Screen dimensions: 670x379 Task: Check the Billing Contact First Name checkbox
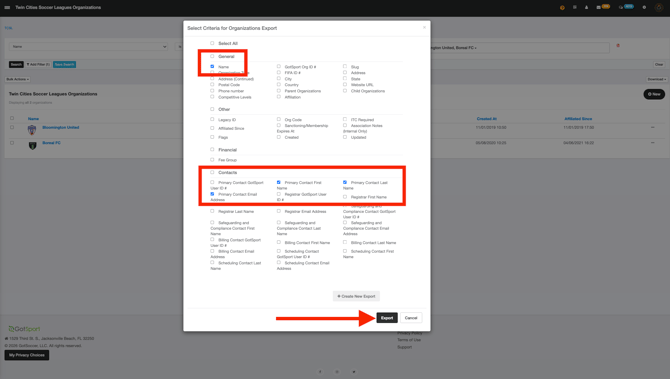tap(279, 242)
